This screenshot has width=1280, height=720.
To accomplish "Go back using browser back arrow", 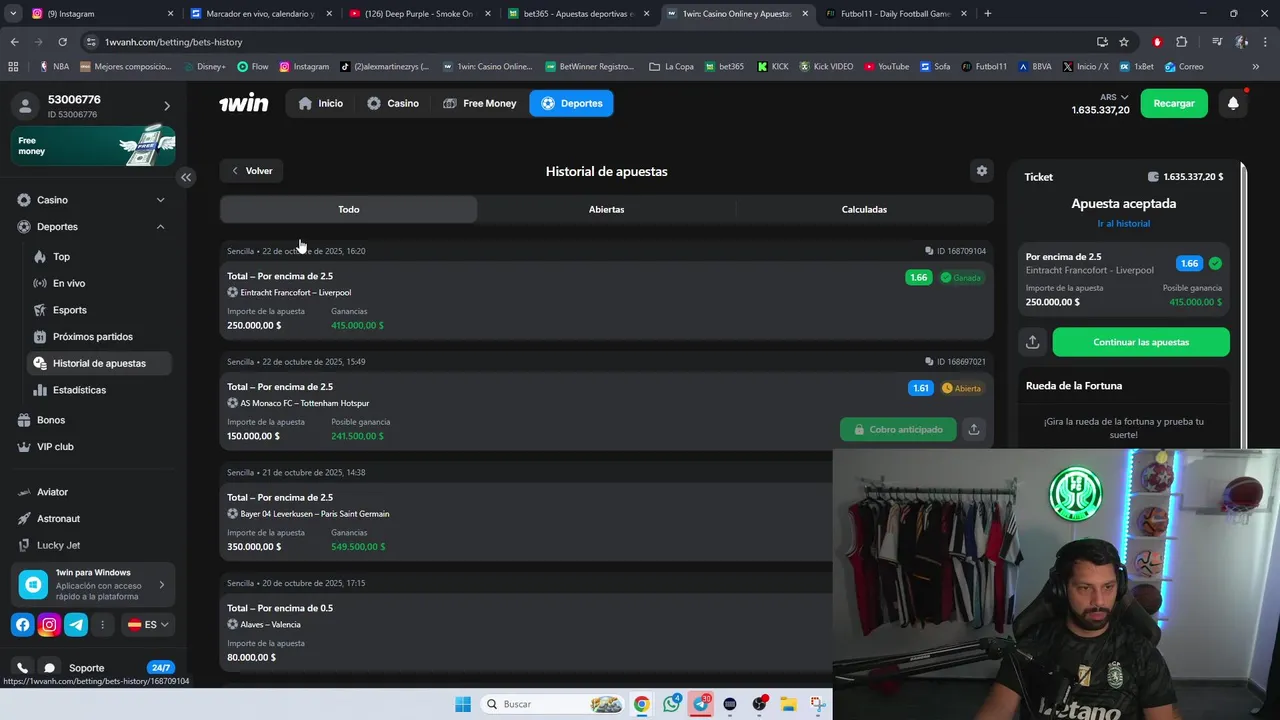I will click(x=14, y=42).
